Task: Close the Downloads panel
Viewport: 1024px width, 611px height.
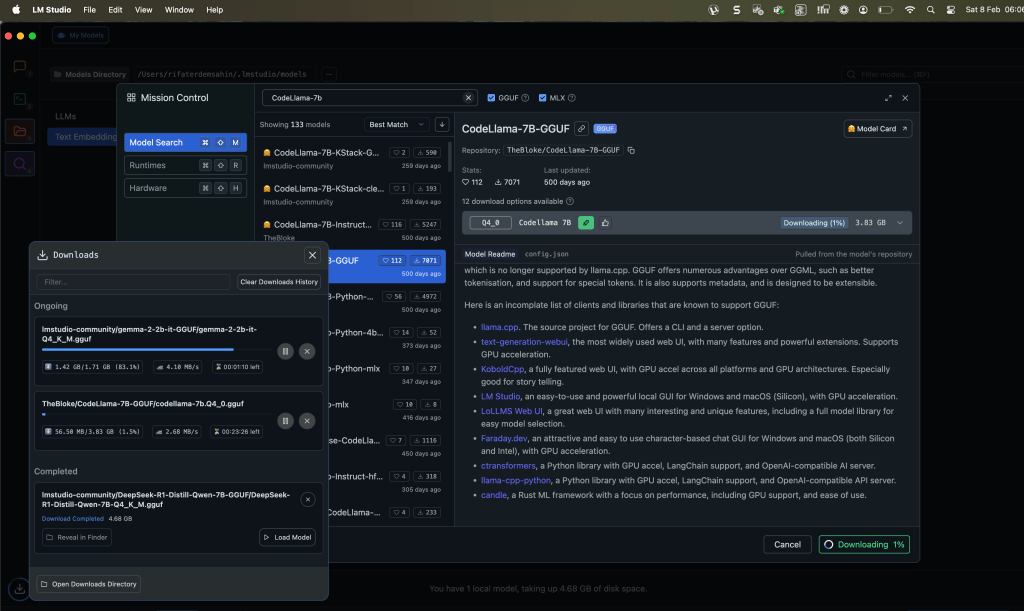Action: pyautogui.click(x=312, y=255)
